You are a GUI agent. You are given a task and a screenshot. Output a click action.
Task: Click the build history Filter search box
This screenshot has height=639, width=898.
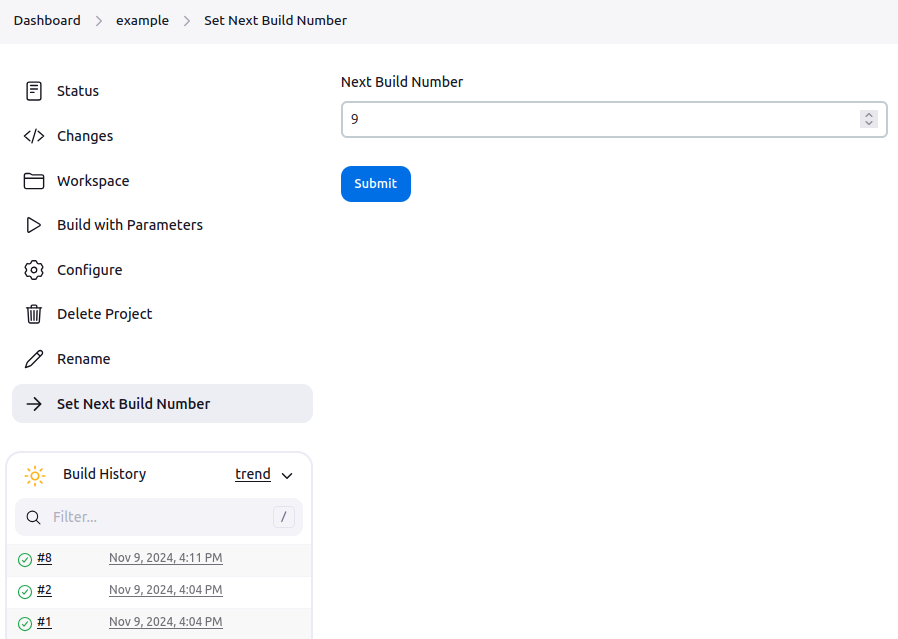pyautogui.click(x=159, y=517)
